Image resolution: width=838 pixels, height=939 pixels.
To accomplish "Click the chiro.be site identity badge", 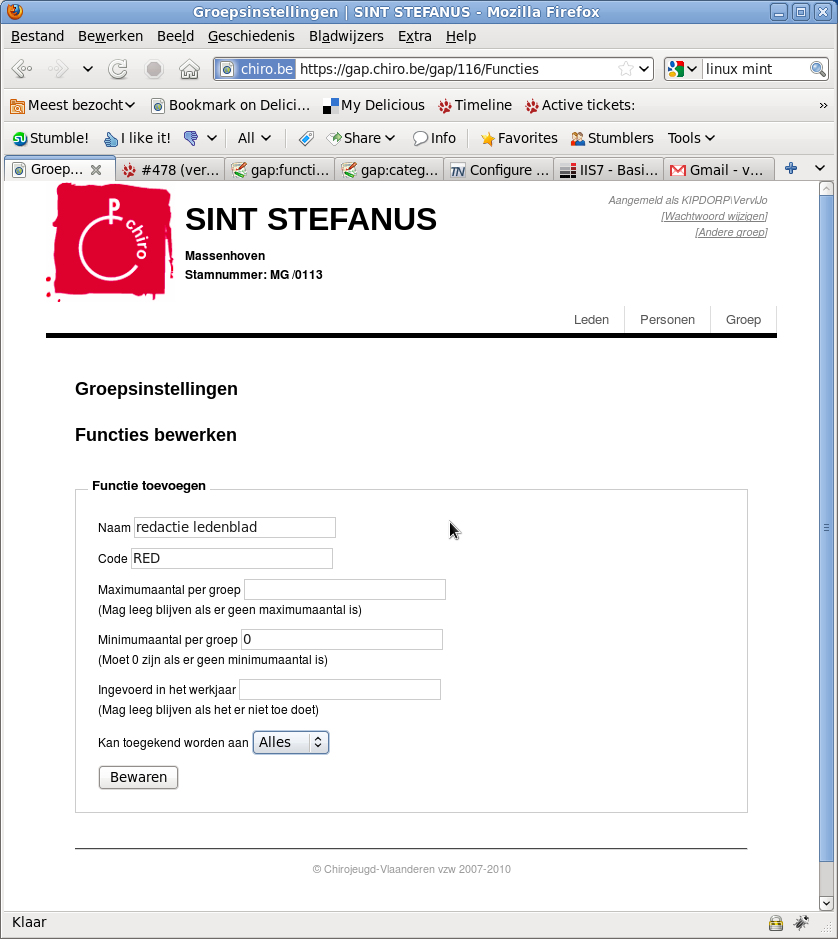I will pyautogui.click(x=256, y=69).
